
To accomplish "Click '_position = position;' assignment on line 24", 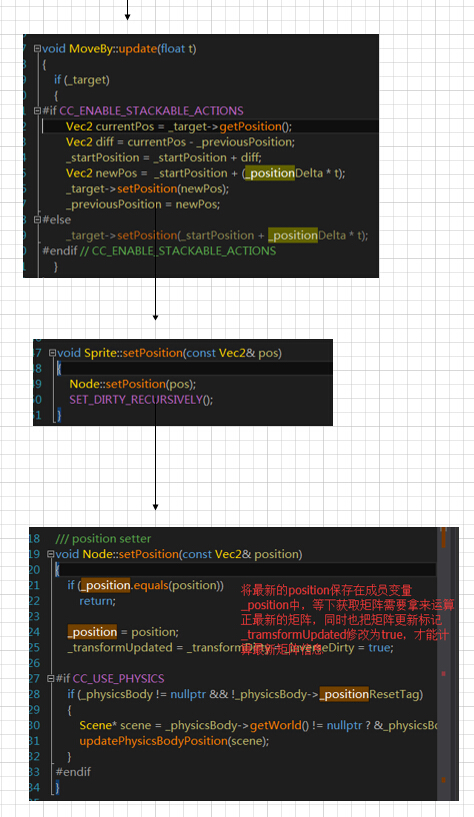I will pos(123,632).
